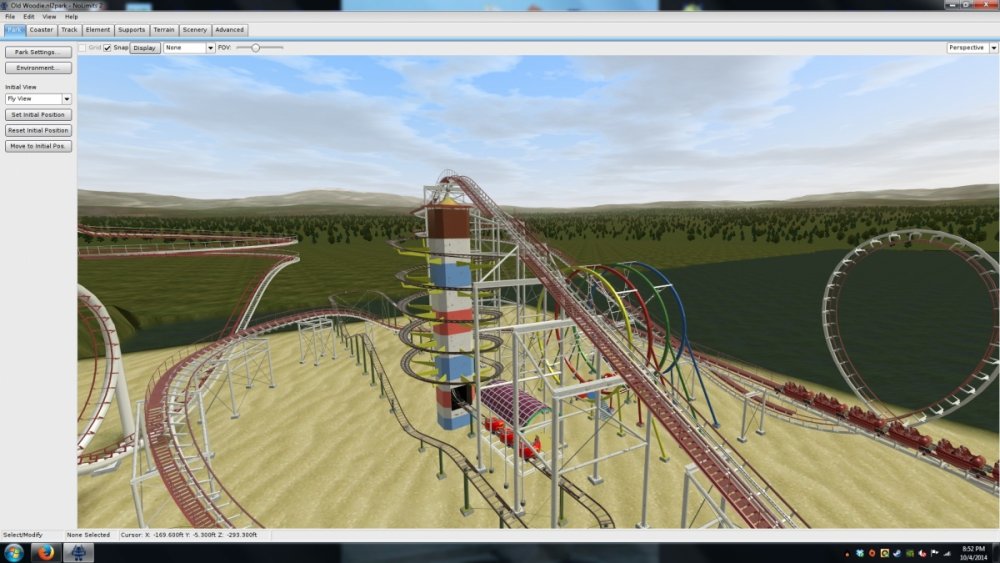Viewport: 1000px width, 563px height.
Task: Expand the None dropdown next to Display
Action: (x=189, y=47)
